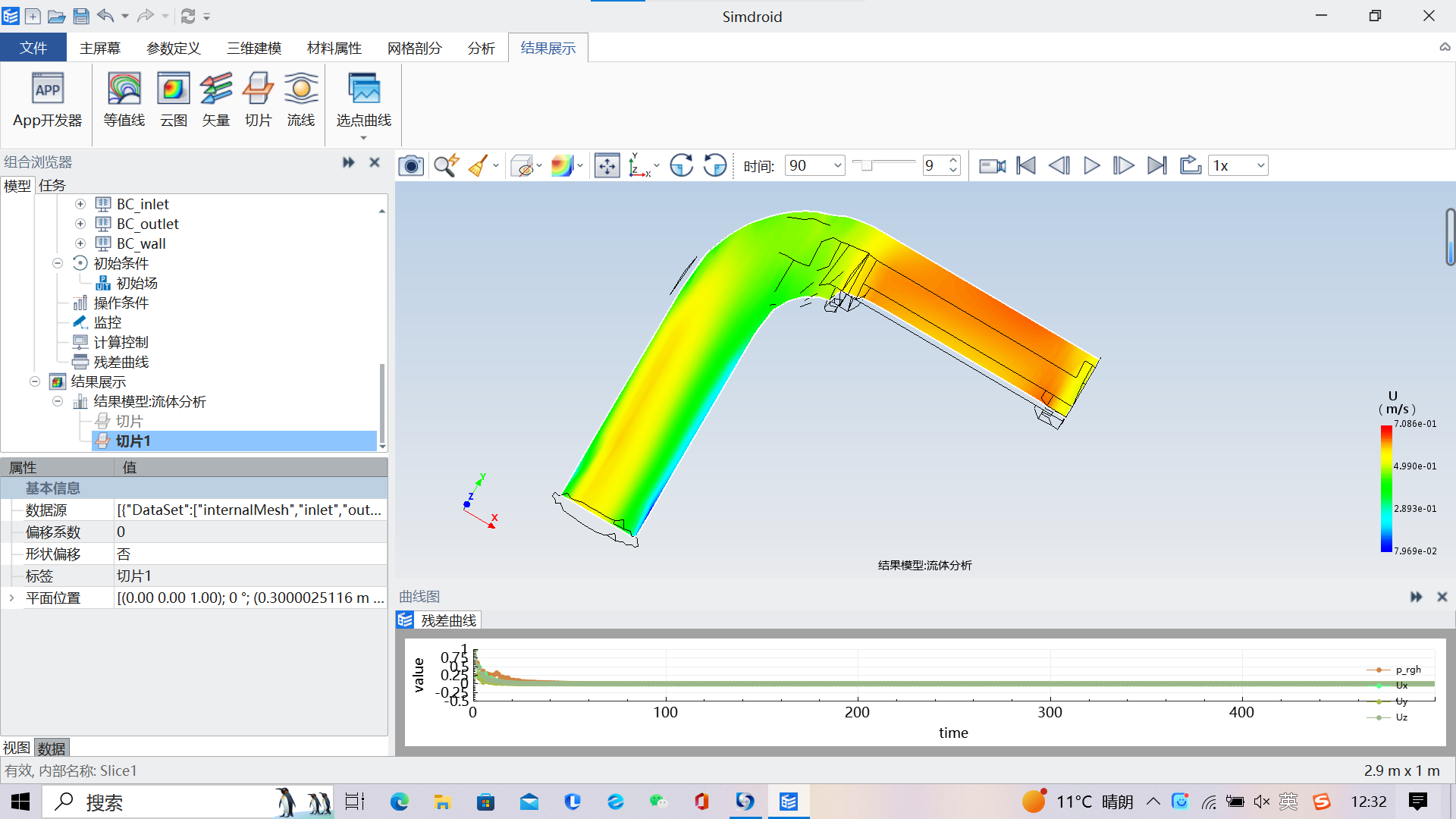This screenshot has width=1456, height=819.
Task: Select the 矢量 vector tool
Action: (x=216, y=100)
